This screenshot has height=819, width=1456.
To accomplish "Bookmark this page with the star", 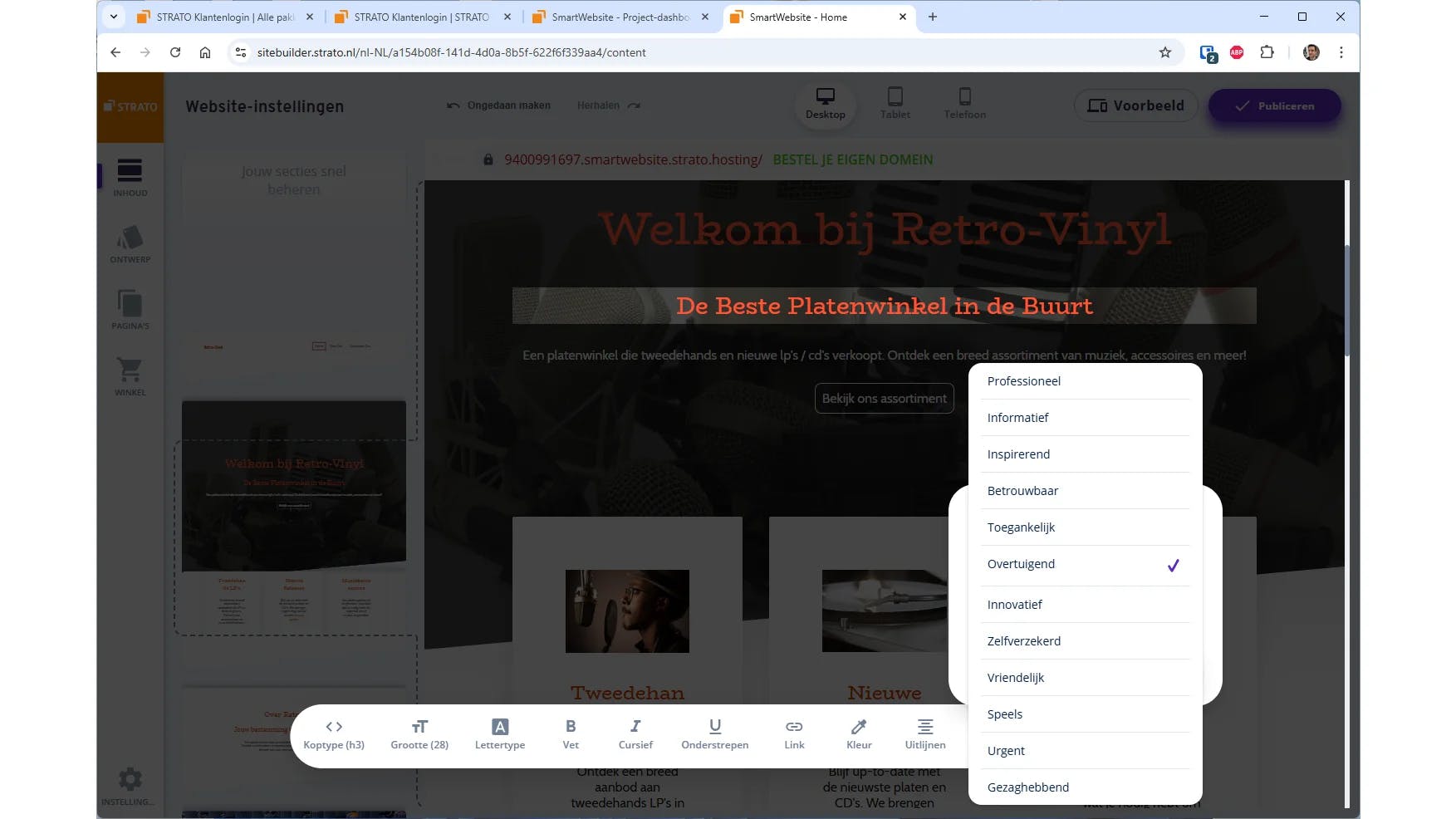I will (1165, 52).
